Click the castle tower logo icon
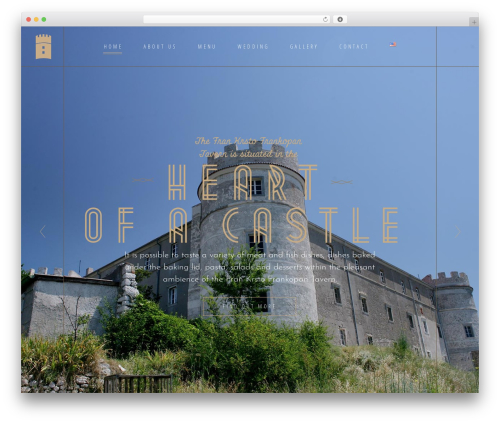The image size is (500, 423). pos(43,47)
